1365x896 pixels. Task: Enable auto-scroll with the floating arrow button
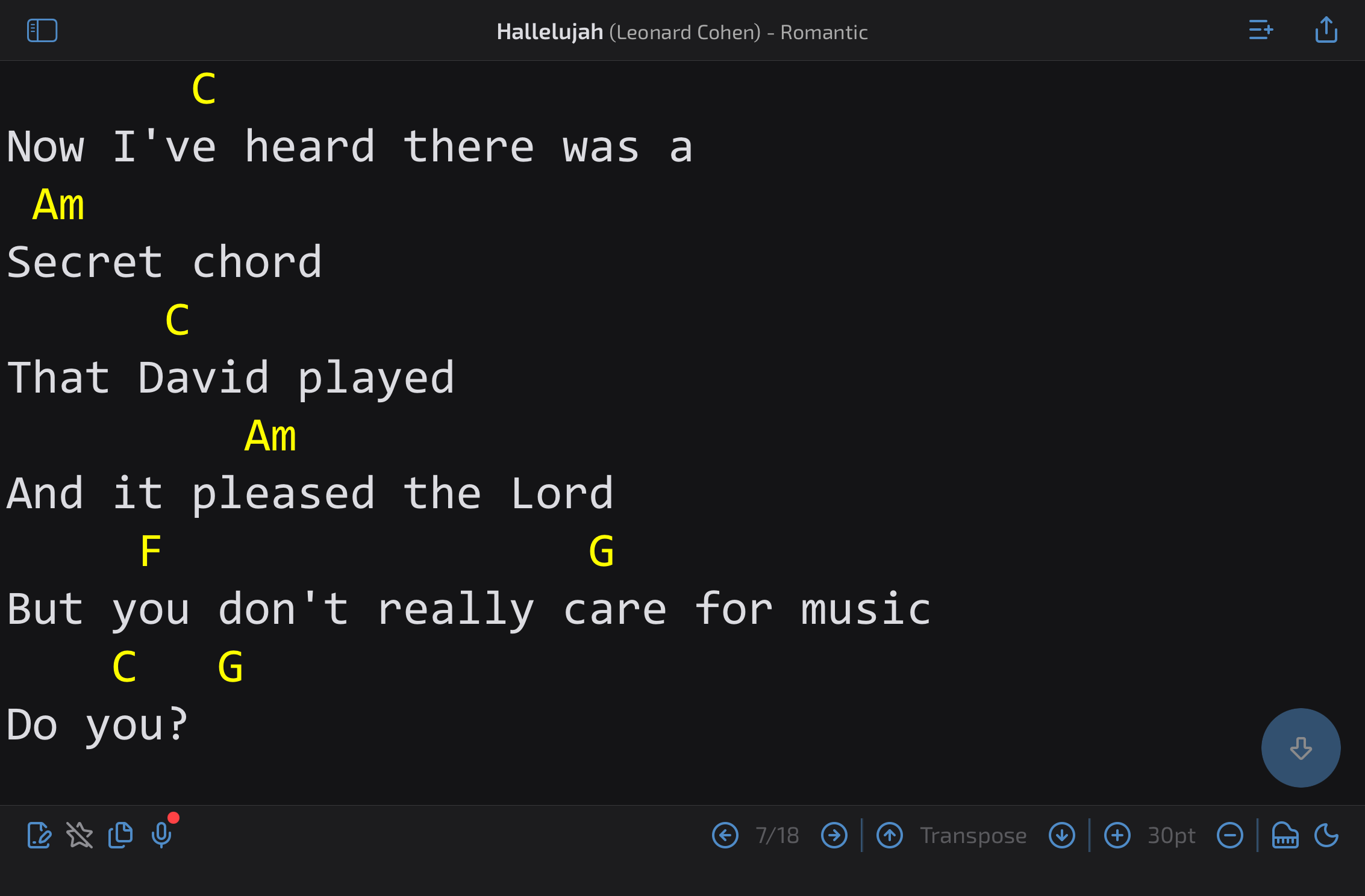pos(1301,748)
